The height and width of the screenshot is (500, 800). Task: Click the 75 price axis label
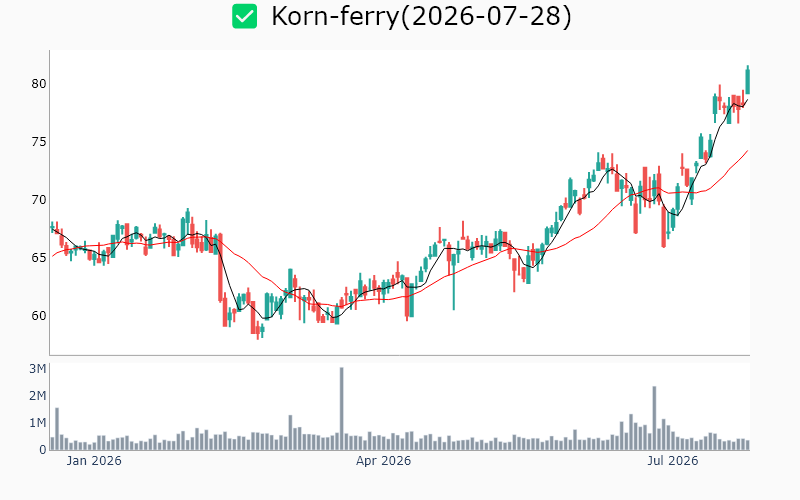coord(39,141)
